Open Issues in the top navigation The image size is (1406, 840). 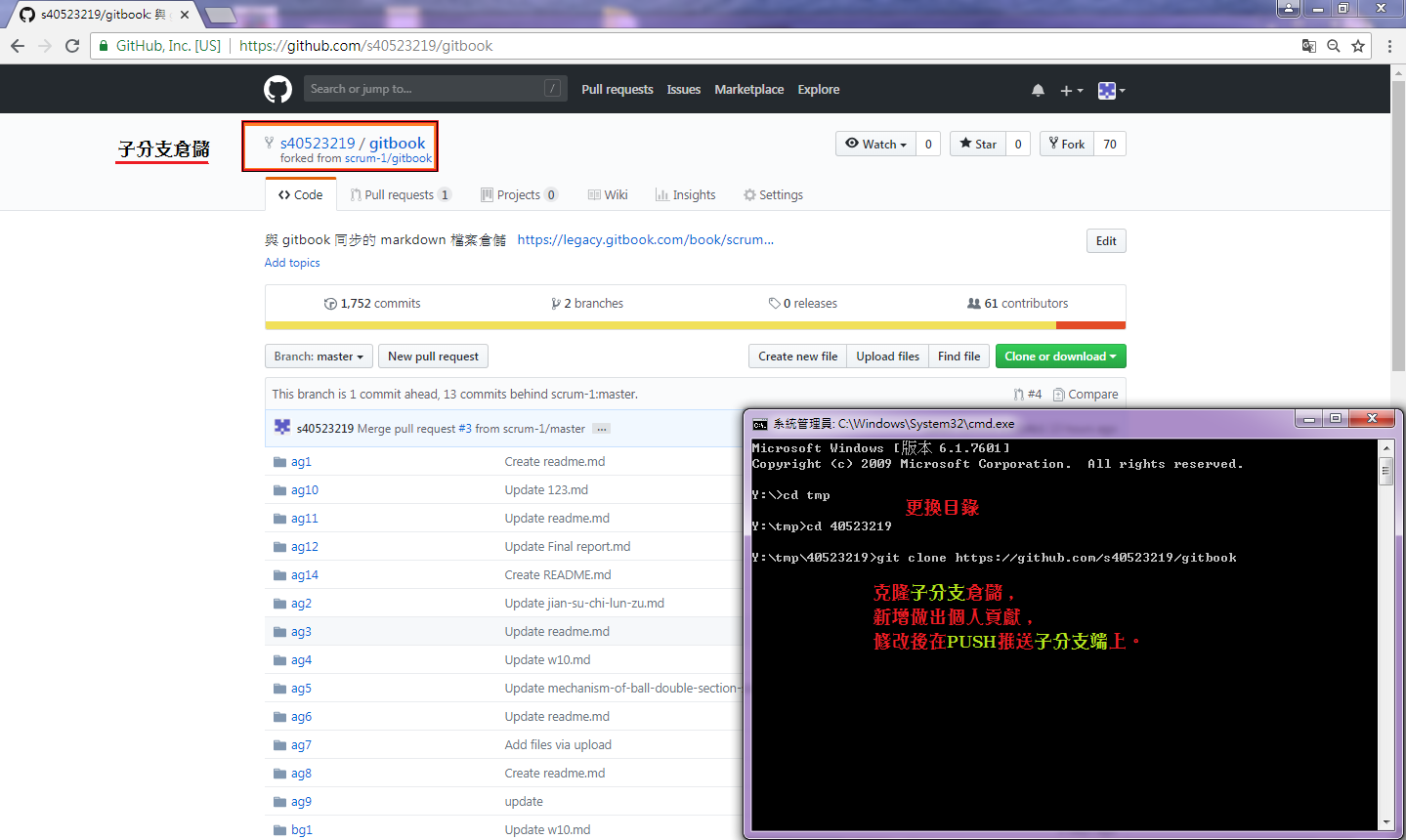point(684,90)
